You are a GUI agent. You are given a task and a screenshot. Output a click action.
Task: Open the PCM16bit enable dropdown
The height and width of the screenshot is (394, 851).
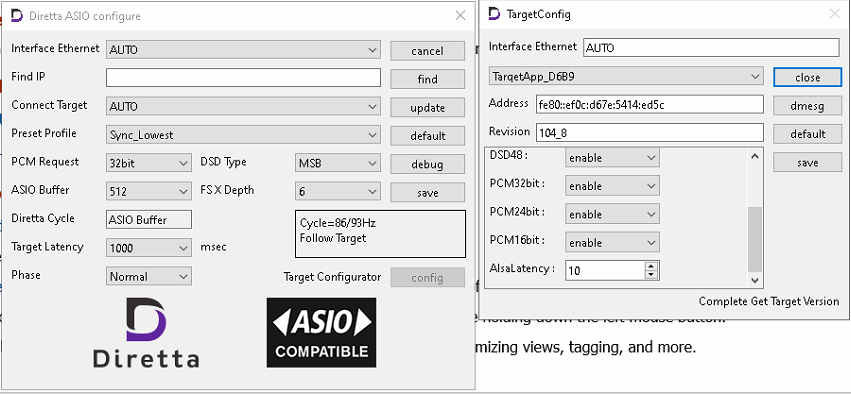coord(612,242)
